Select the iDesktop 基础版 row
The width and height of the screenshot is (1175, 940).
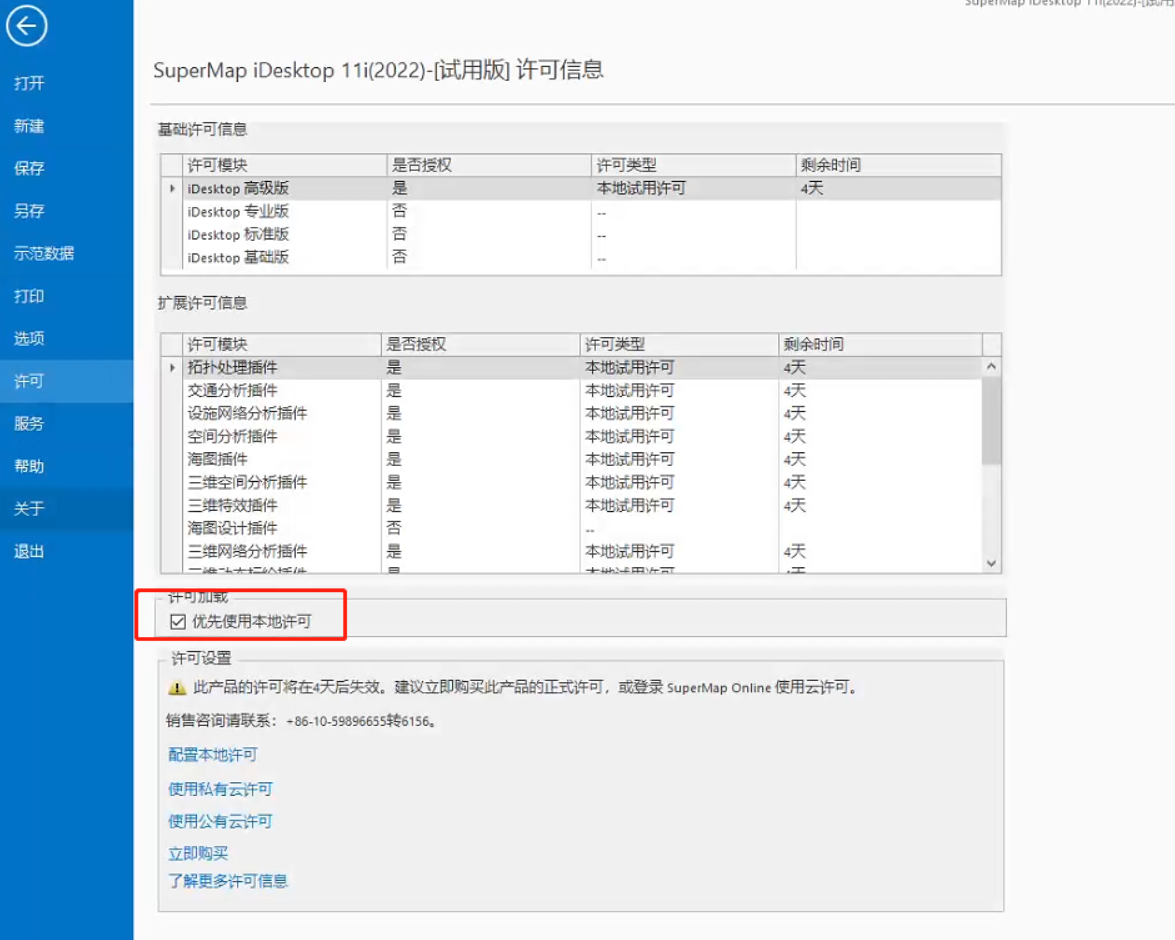click(x=581, y=257)
